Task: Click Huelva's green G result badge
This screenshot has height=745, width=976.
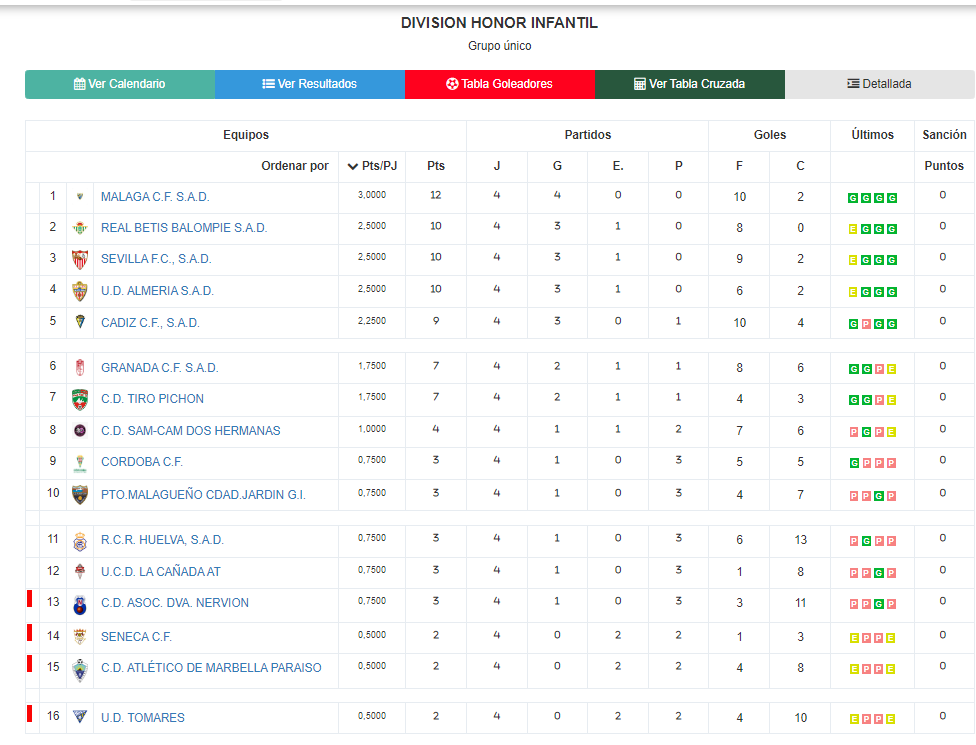Action: pyautogui.click(x=866, y=541)
